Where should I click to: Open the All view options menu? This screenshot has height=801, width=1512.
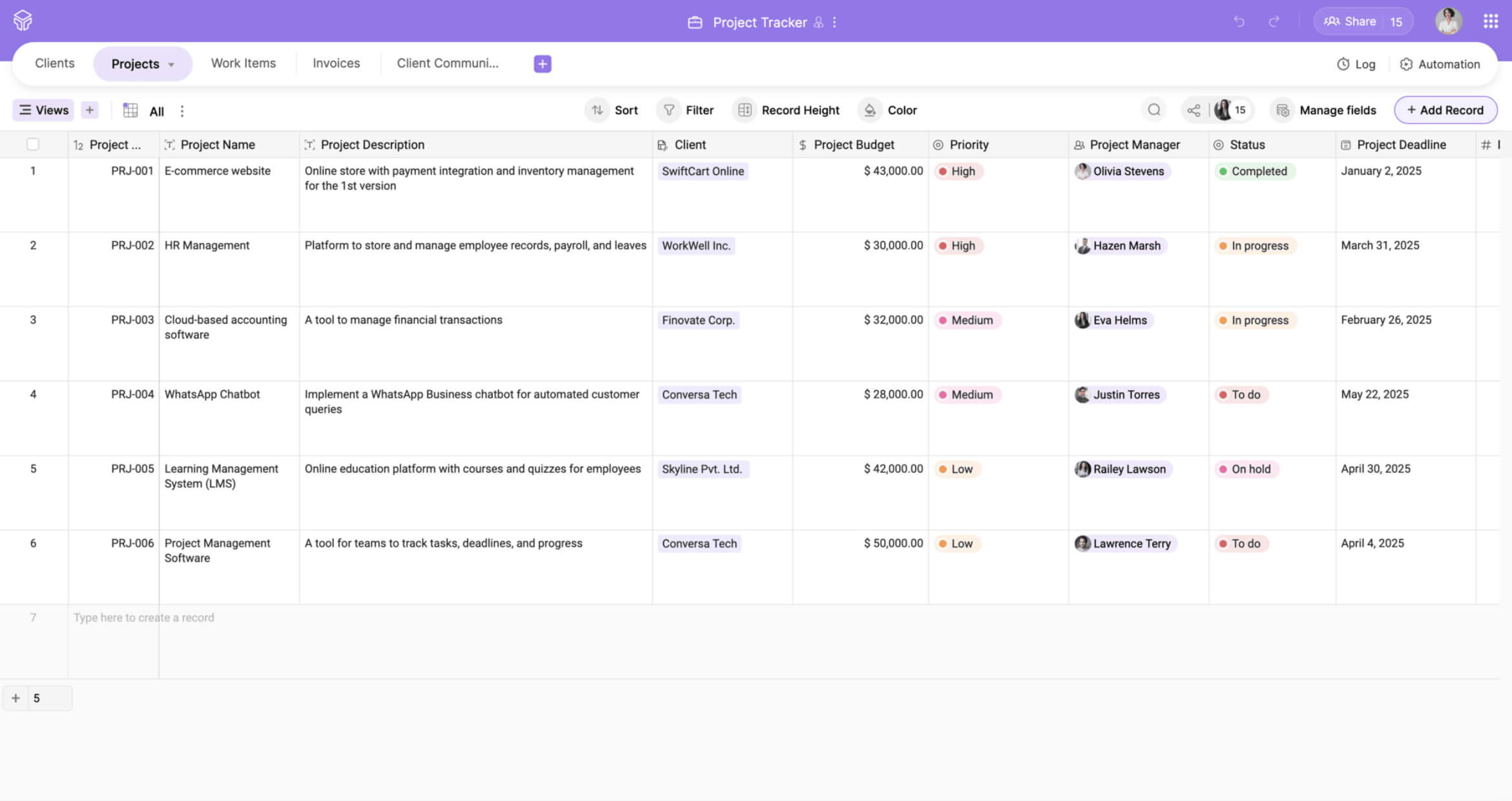click(x=182, y=111)
